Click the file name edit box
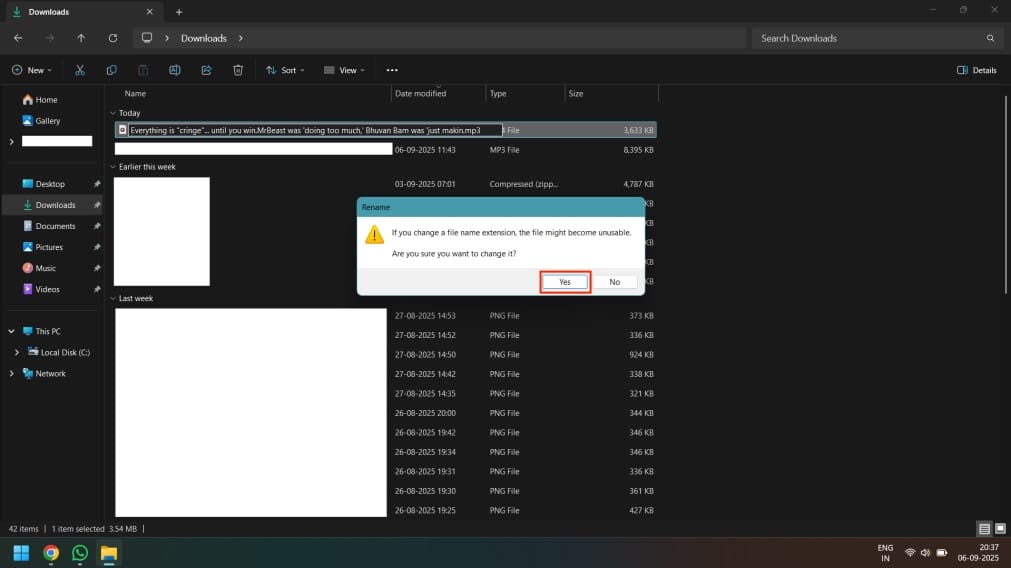The width and height of the screenshot is (1011, 568). pyautogui.click(x=315, y=130)
